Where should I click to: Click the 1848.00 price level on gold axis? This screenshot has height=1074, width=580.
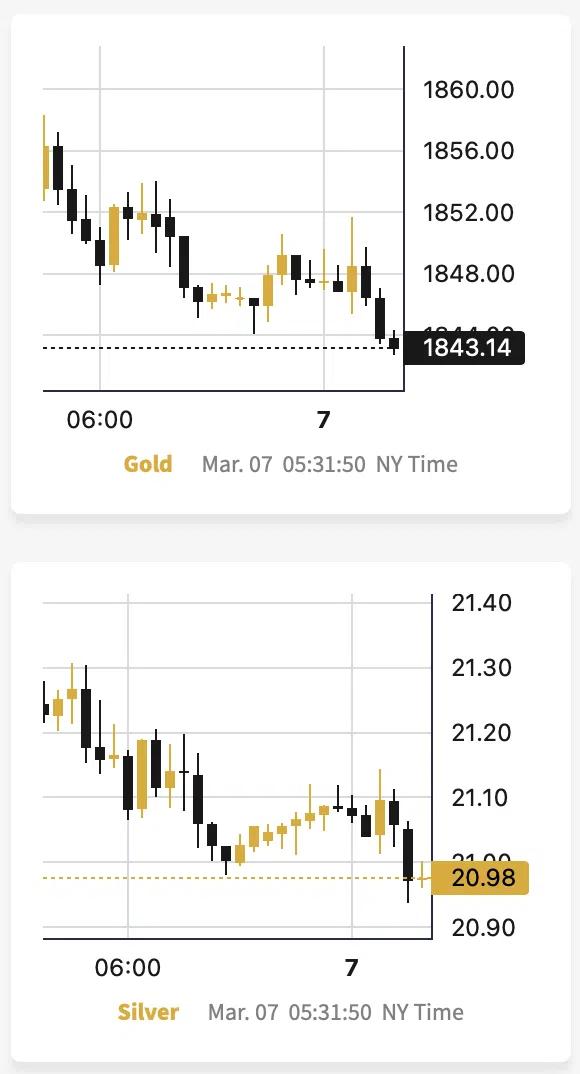468,274
